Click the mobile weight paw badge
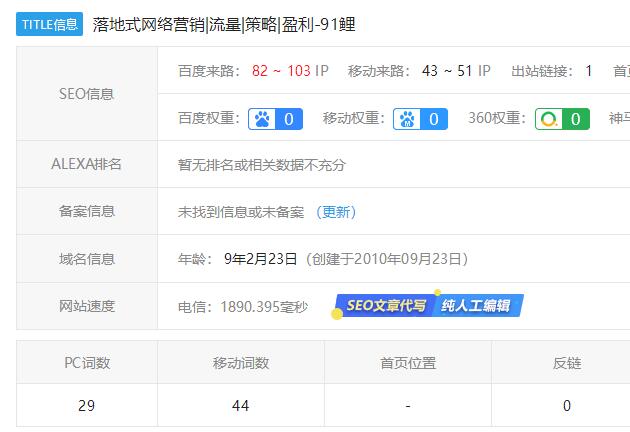630x432 pixels. pyautogui.click(x=420, y=119)
